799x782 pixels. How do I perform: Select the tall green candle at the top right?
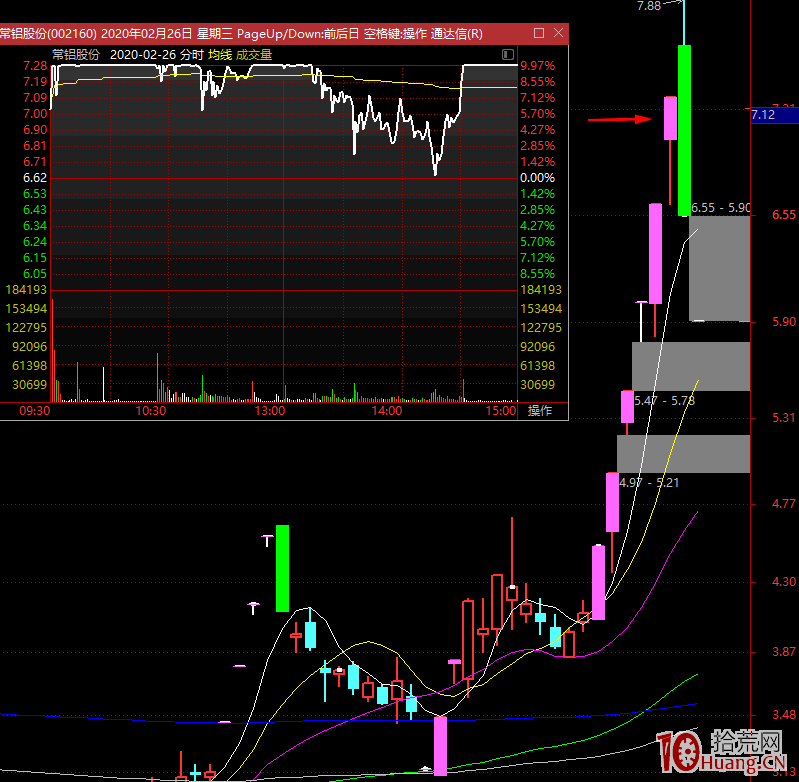click(x=684, y=130)
